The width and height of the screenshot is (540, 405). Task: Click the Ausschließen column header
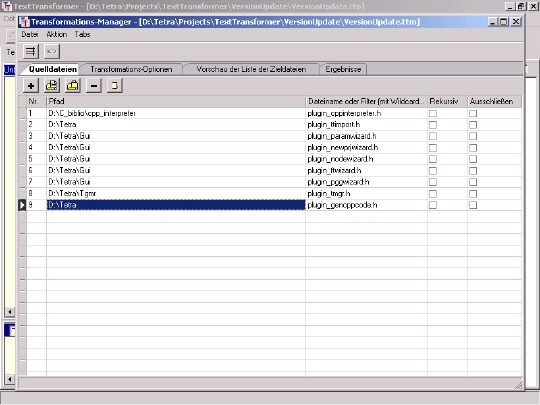[x=494, y=101]
